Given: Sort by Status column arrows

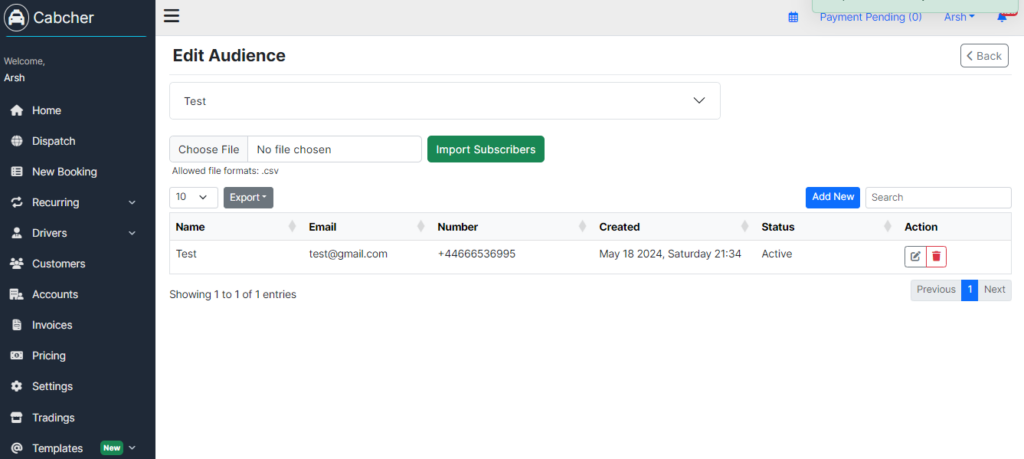Looking at the screenshot, I should pos(888,227).
